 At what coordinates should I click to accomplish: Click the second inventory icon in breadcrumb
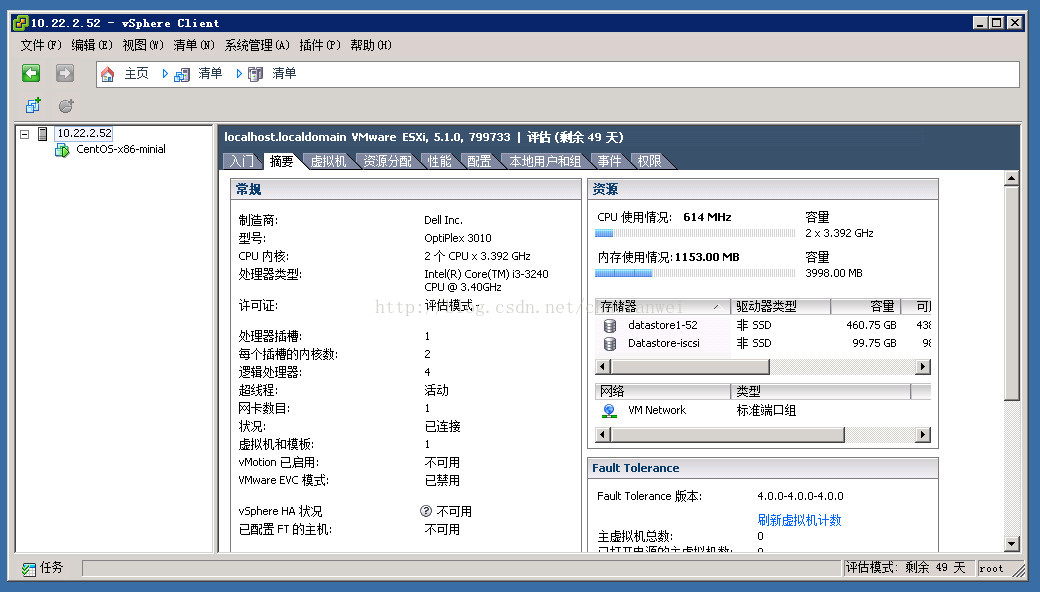(255, 74)
